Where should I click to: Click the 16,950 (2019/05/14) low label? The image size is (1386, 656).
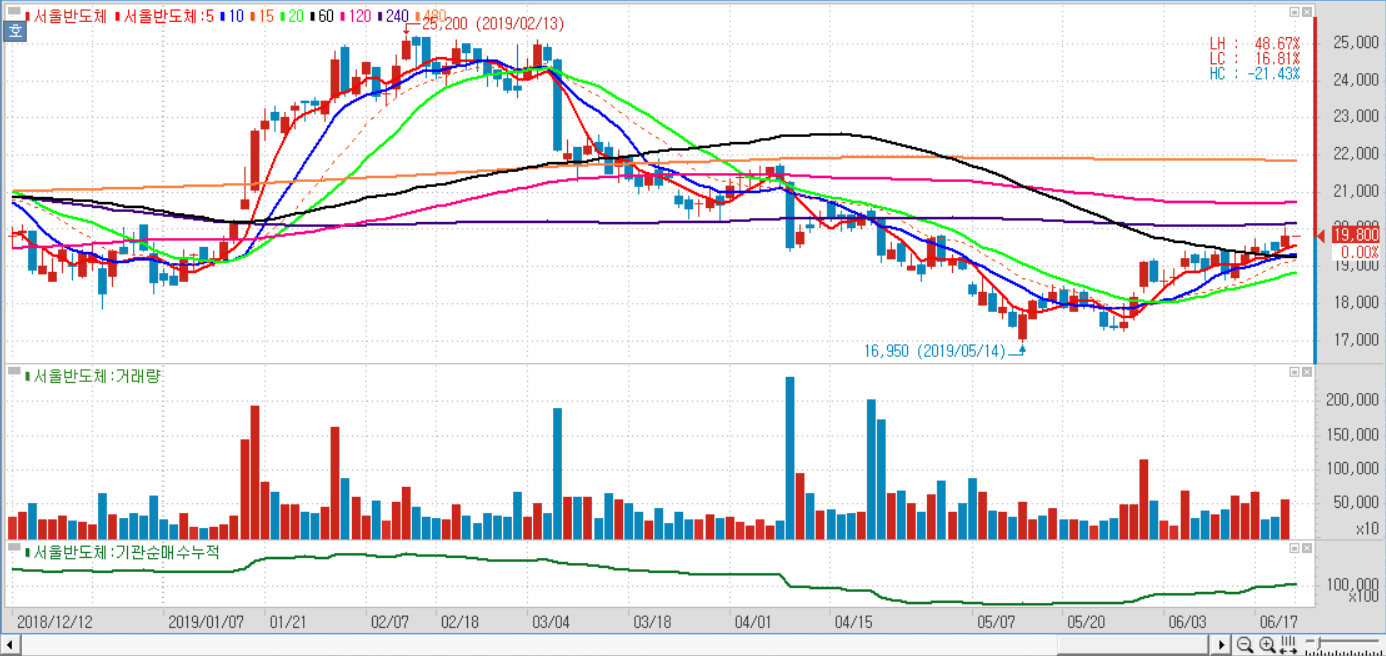[x=934, y=351]
